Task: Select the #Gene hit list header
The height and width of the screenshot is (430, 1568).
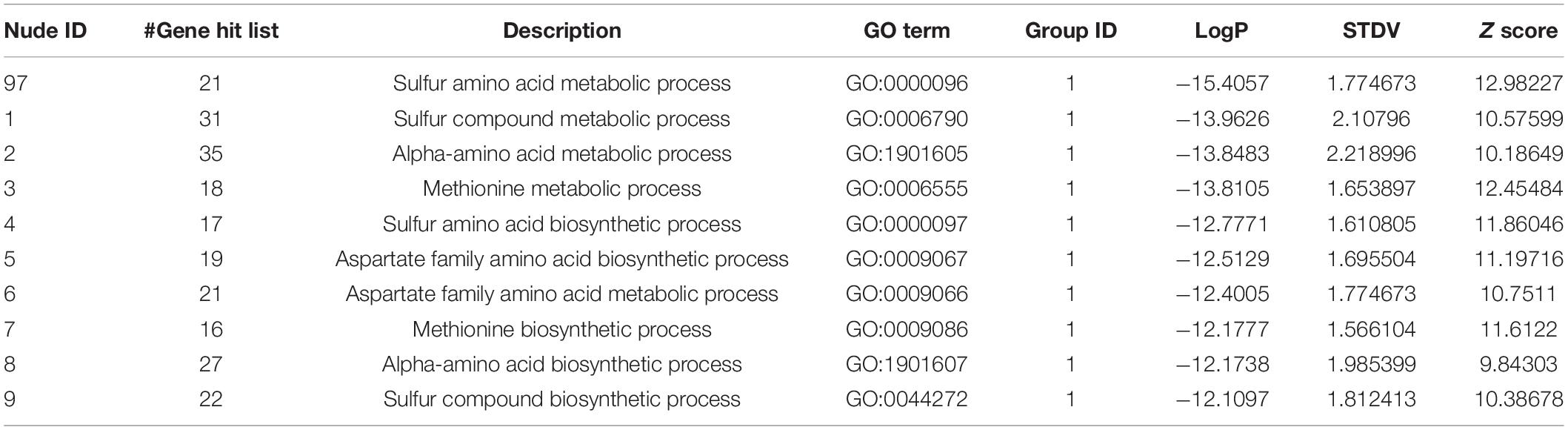Action: tap(211, 30)
